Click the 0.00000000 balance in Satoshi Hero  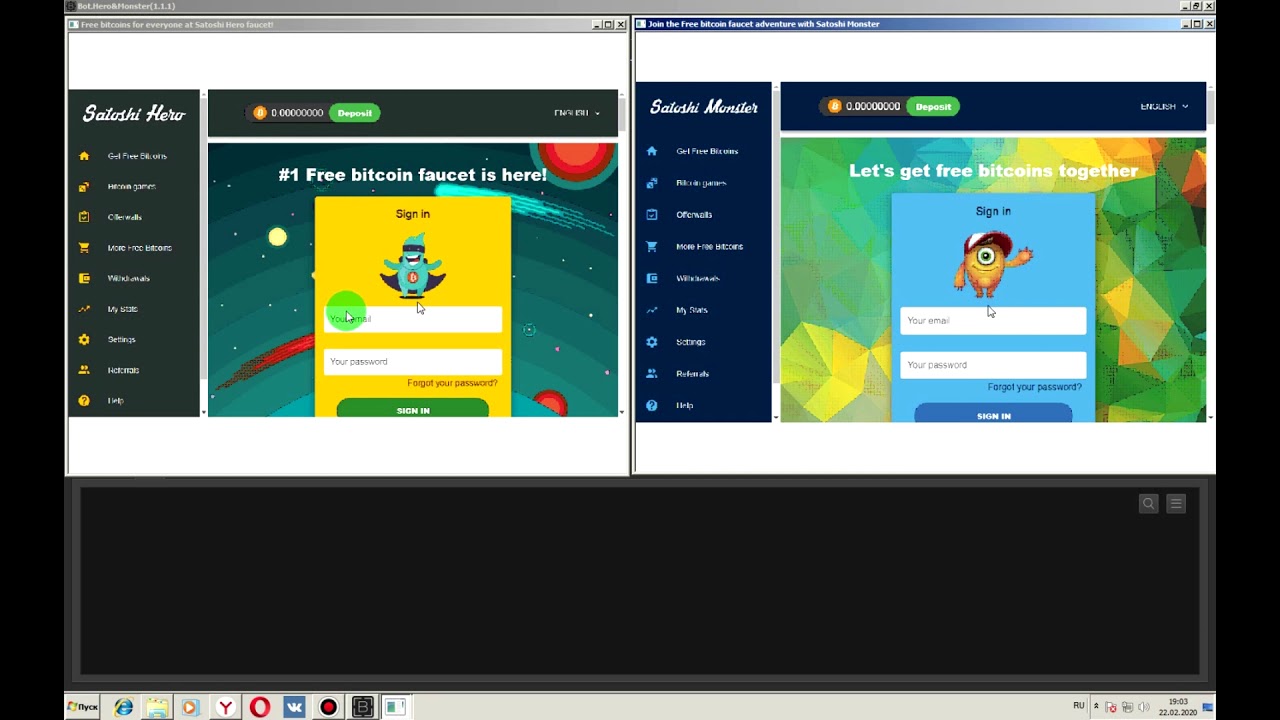[x=297, y=113]
